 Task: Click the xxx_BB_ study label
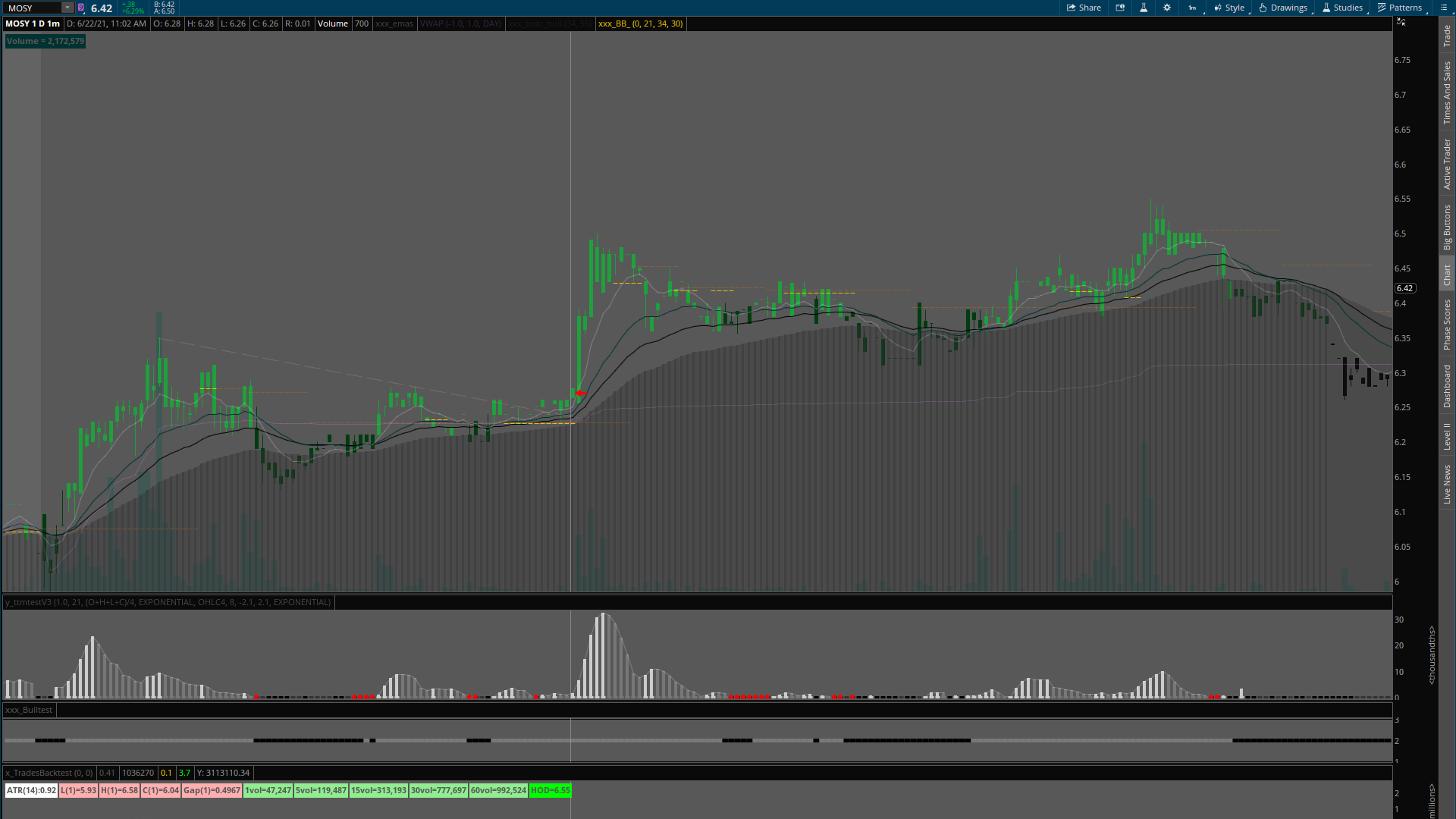click(640, 24)
